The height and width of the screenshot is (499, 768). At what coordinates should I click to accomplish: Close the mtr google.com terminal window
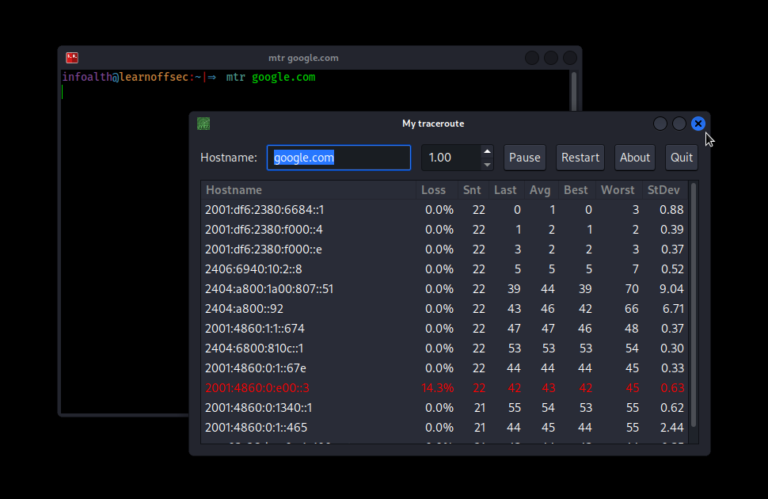pos(570,58)
